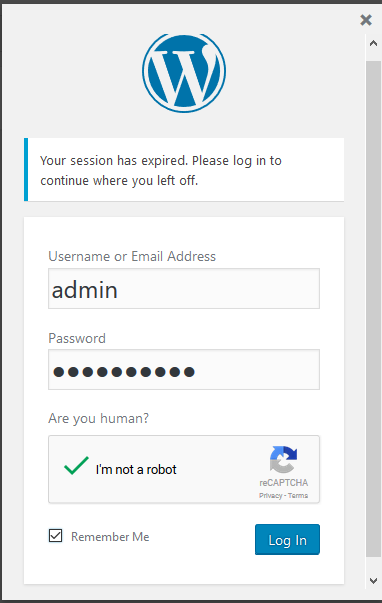Click the I'm not a robot text
Screen dimensions: 382x603
[136, 470]
